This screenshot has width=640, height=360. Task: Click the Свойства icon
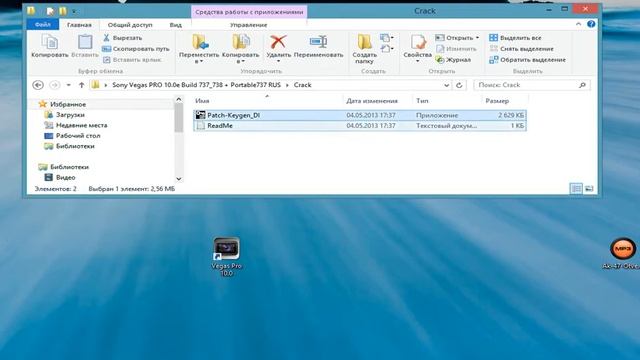[418, 42]
